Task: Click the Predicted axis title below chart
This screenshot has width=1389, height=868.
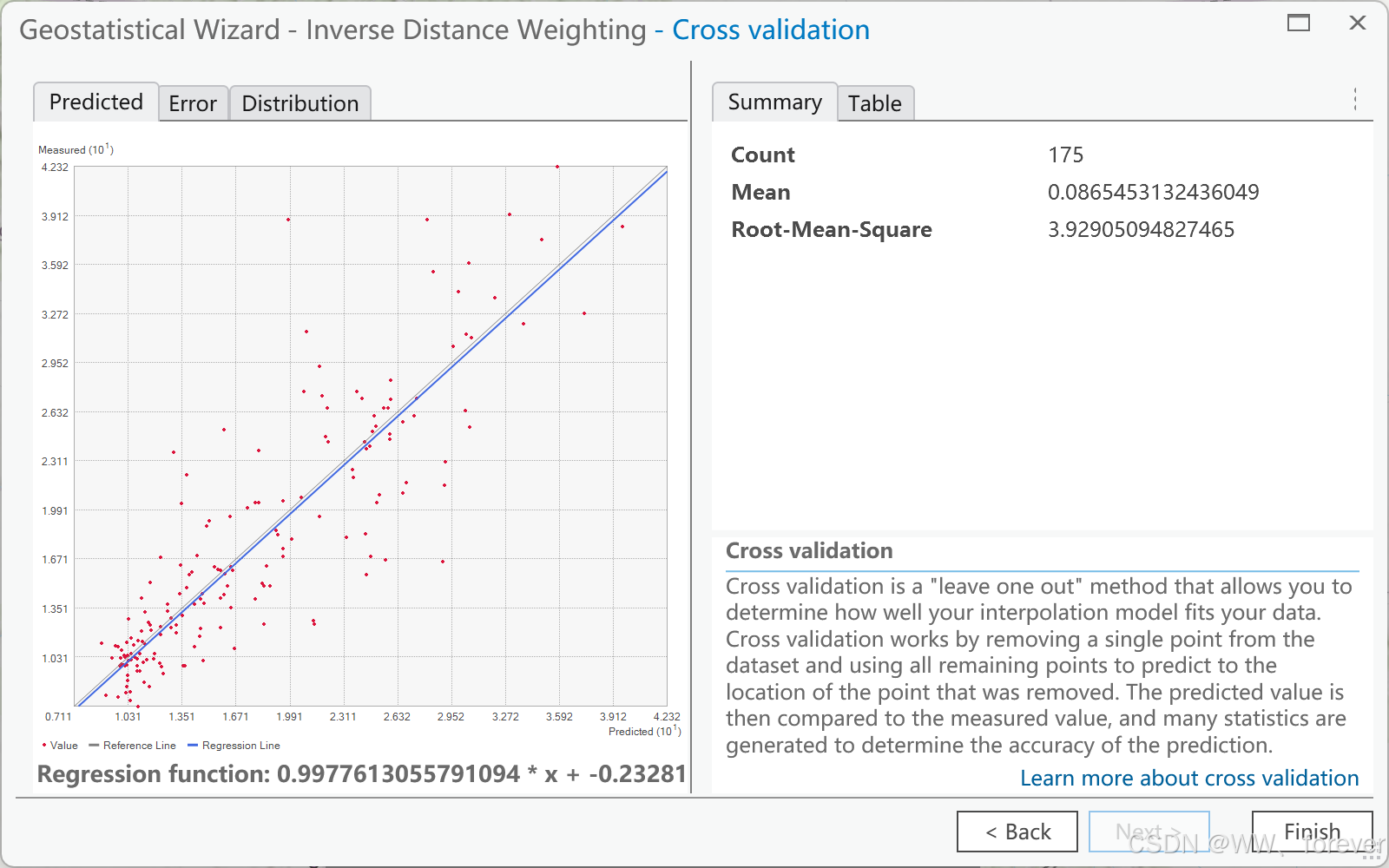Action: 644,731
